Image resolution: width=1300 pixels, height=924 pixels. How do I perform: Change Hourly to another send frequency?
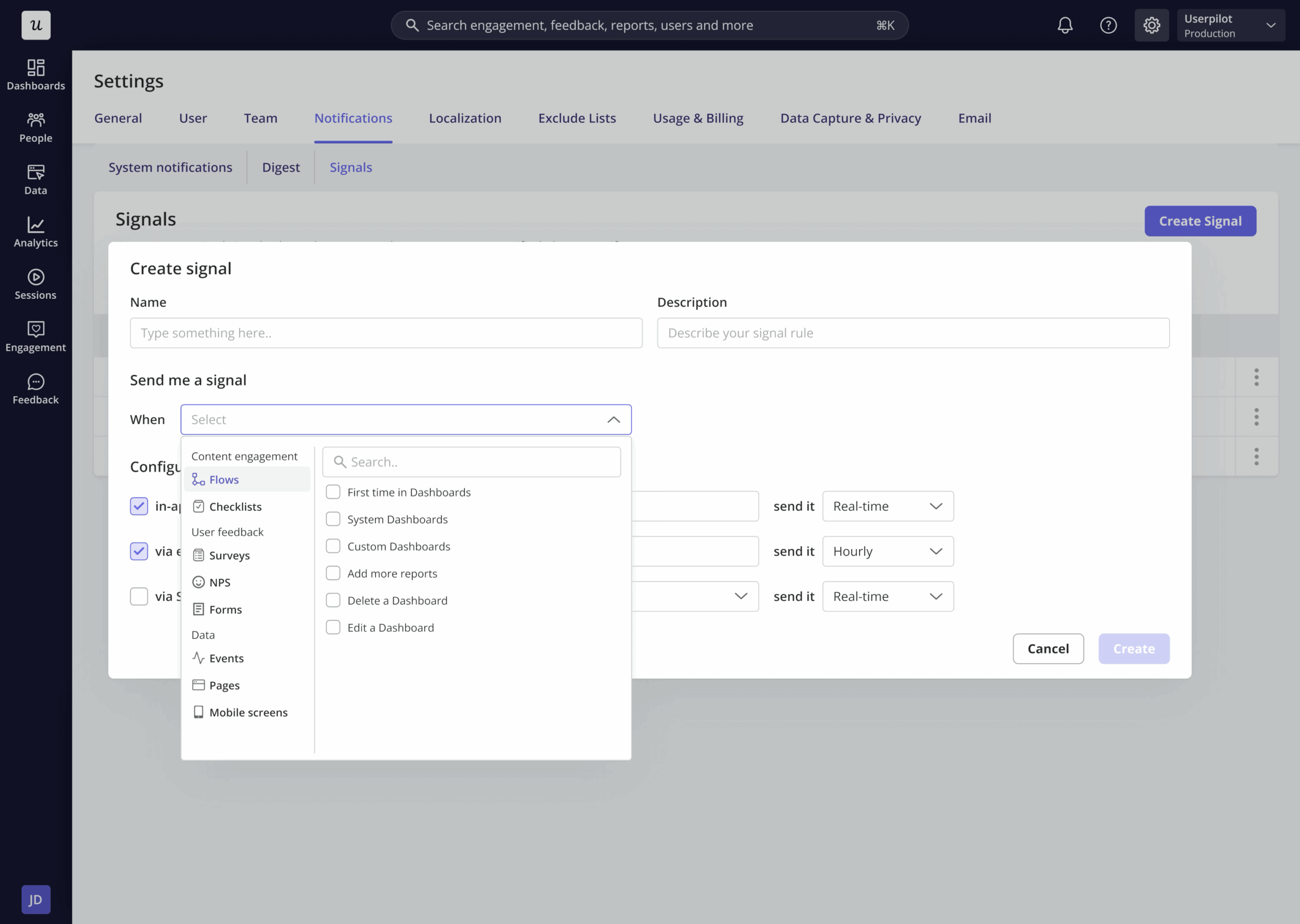click(887, 551)
